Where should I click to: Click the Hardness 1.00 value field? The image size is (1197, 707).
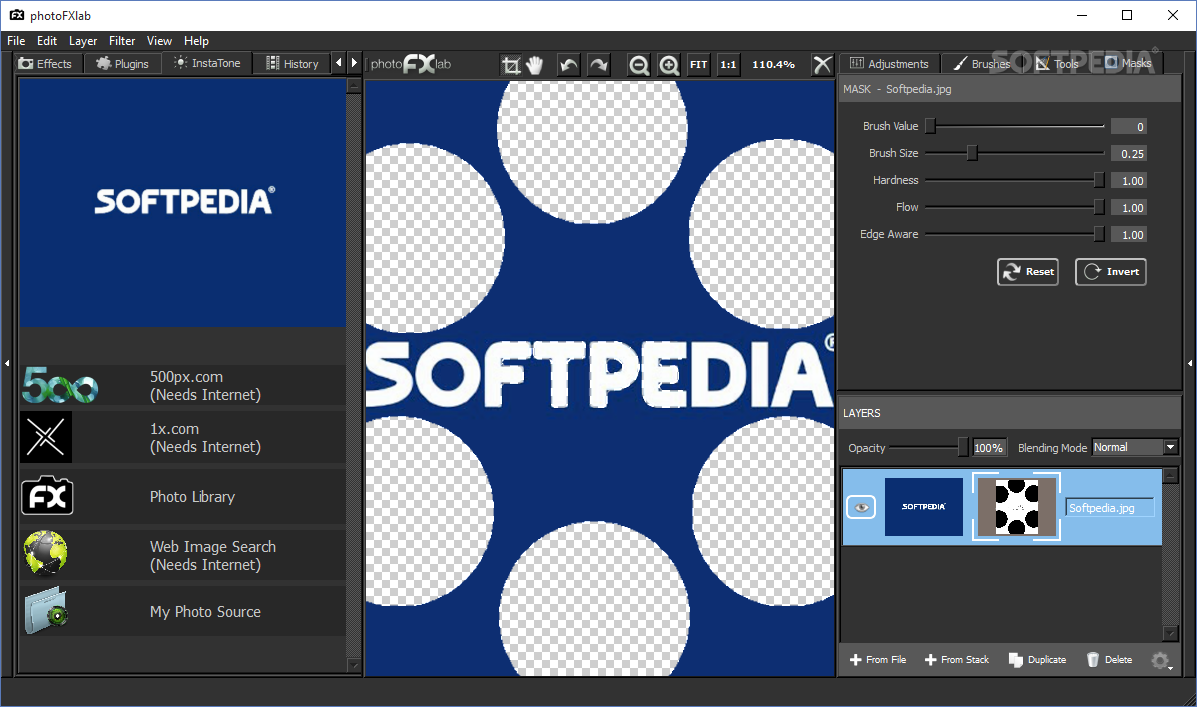click(1129, 181)
